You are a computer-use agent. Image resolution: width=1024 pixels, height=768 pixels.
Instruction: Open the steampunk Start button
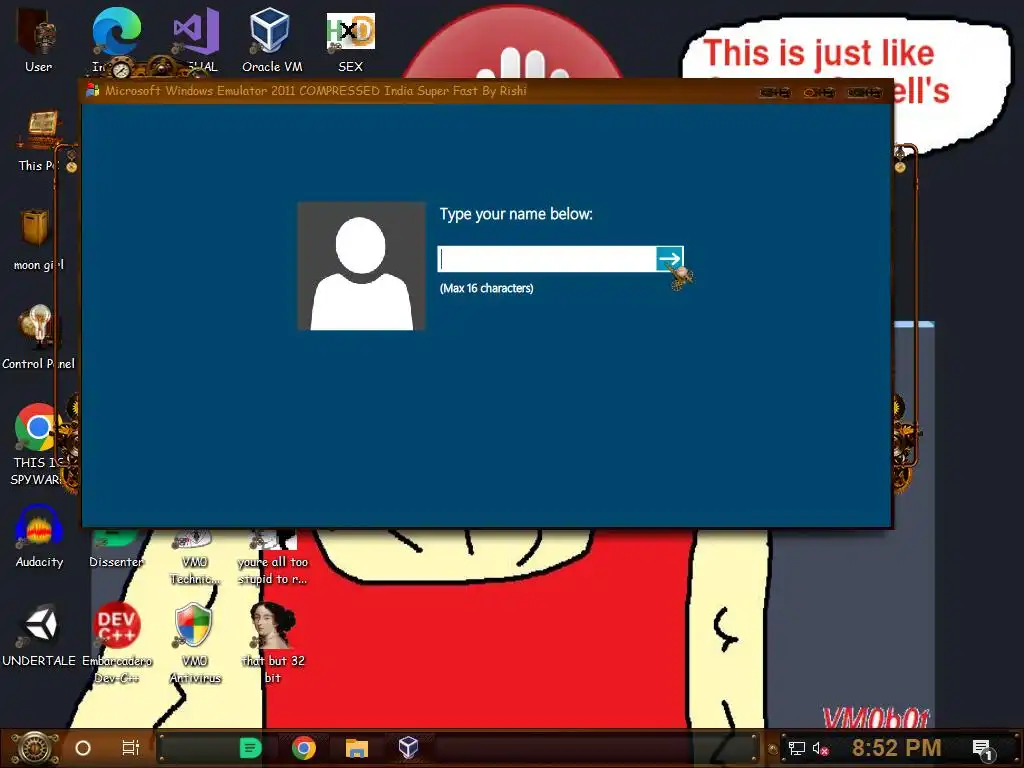pyautogui.click(x=35, y=748)
